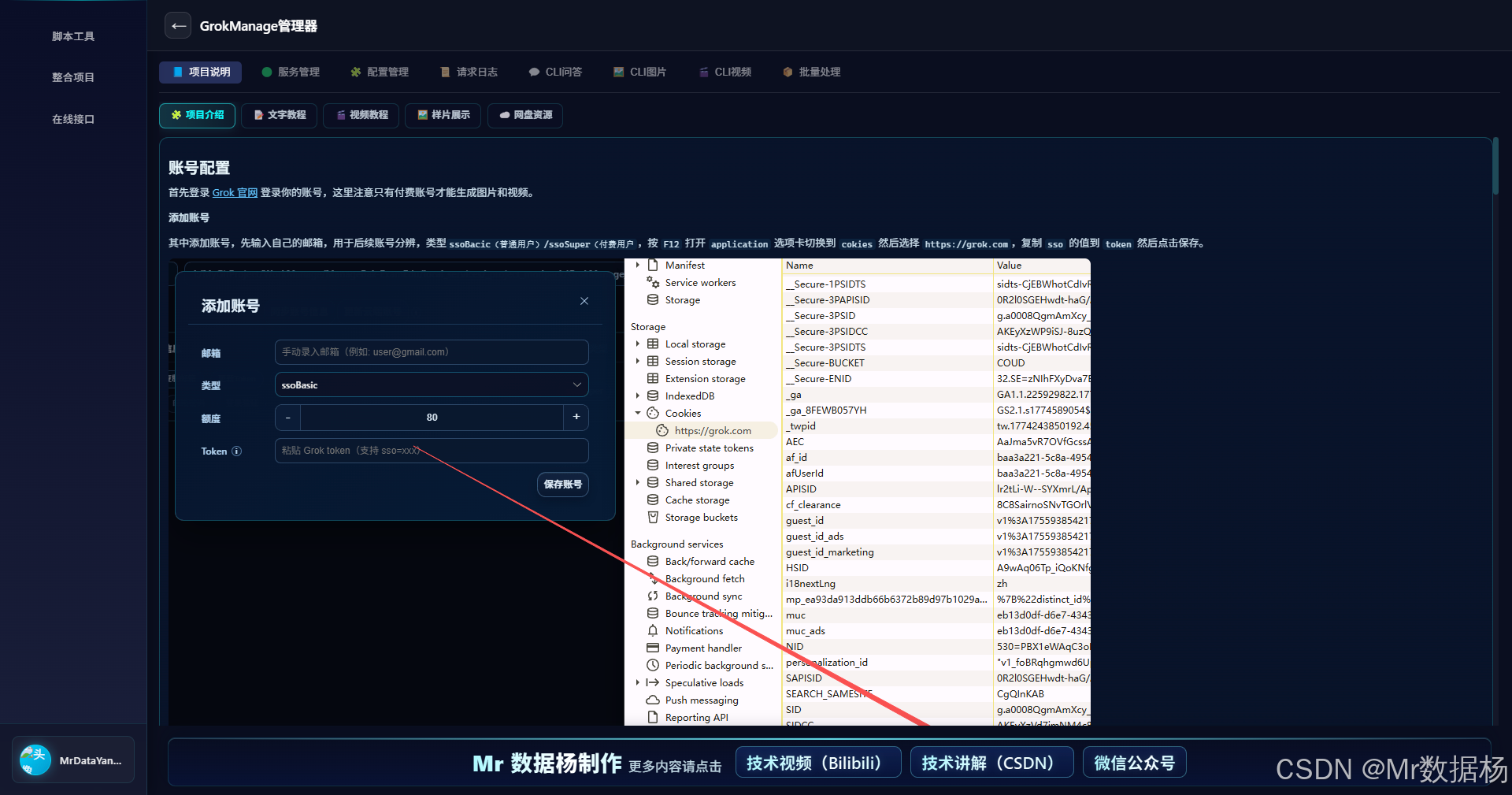Image resolution: width=1512 pixels, height=795 pixels.
Task: Select the guest_id_marketing cookie row
Action: coord(937,552)
